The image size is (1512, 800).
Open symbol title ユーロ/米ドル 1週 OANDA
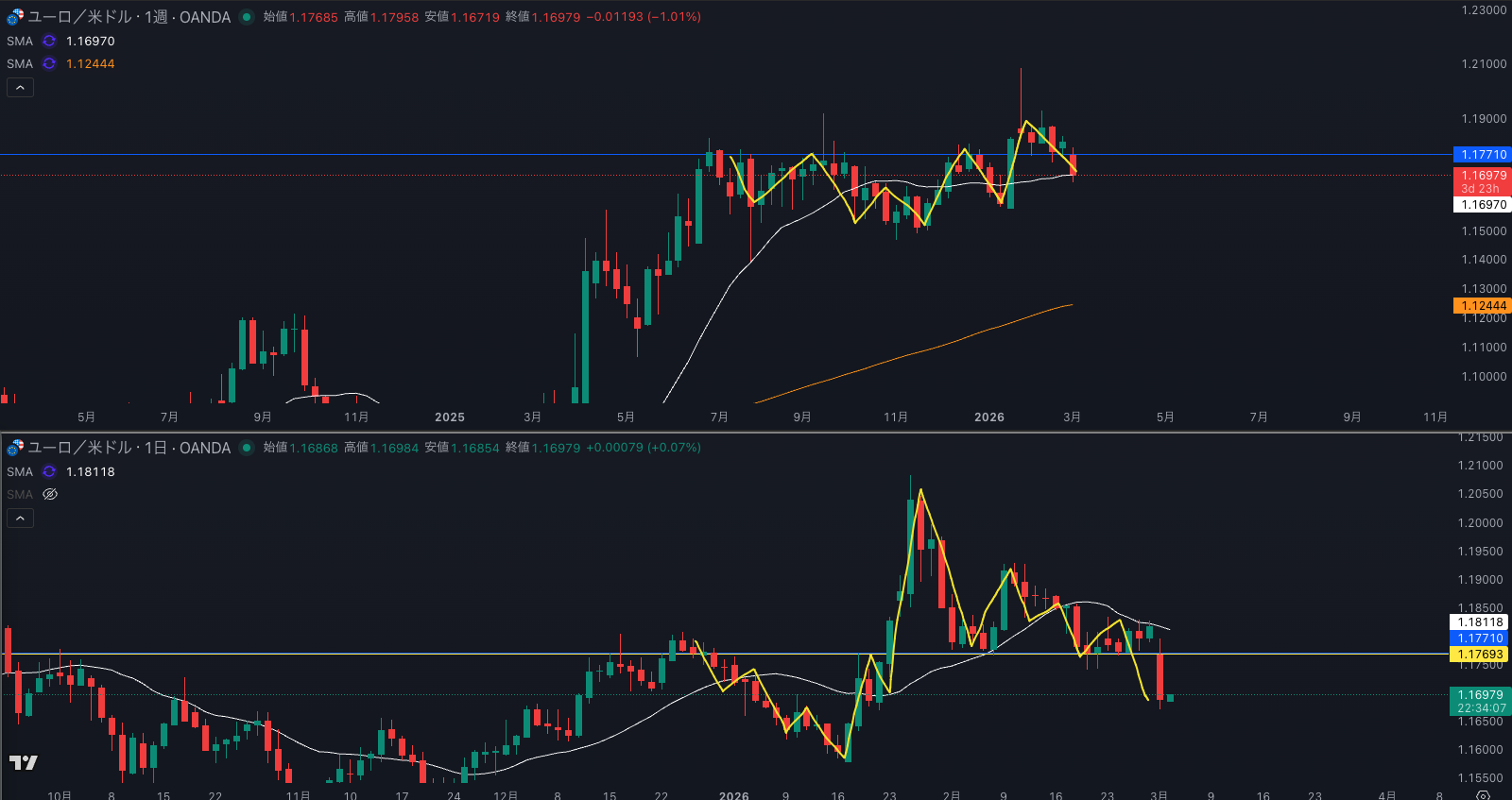tap(129, 17)
